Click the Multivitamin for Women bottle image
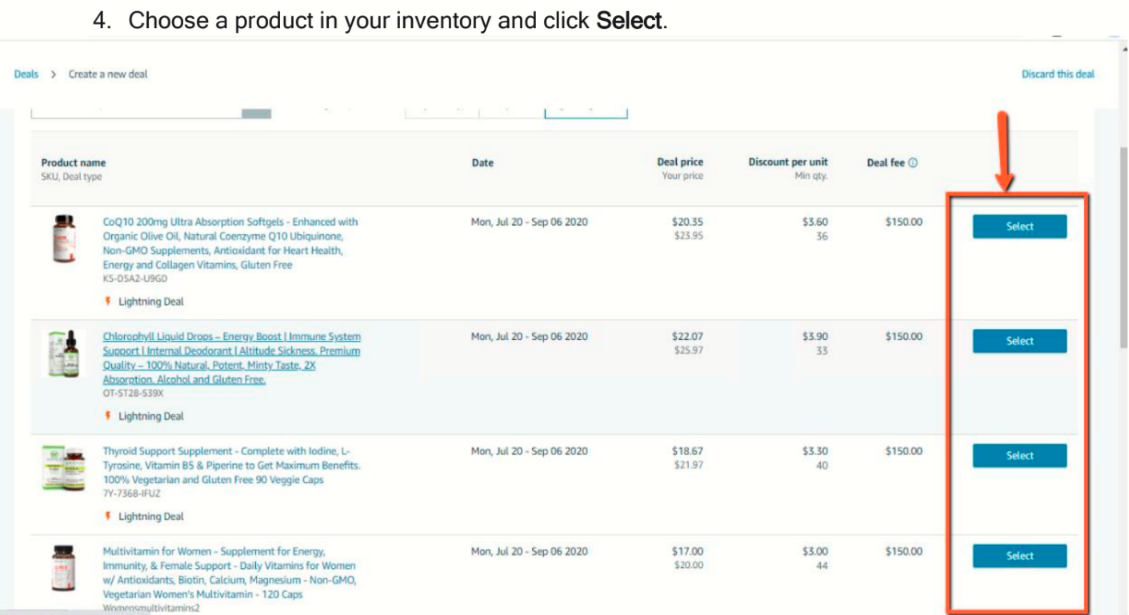The height and width of the screenshot is (615, 1129). point(63,570)
